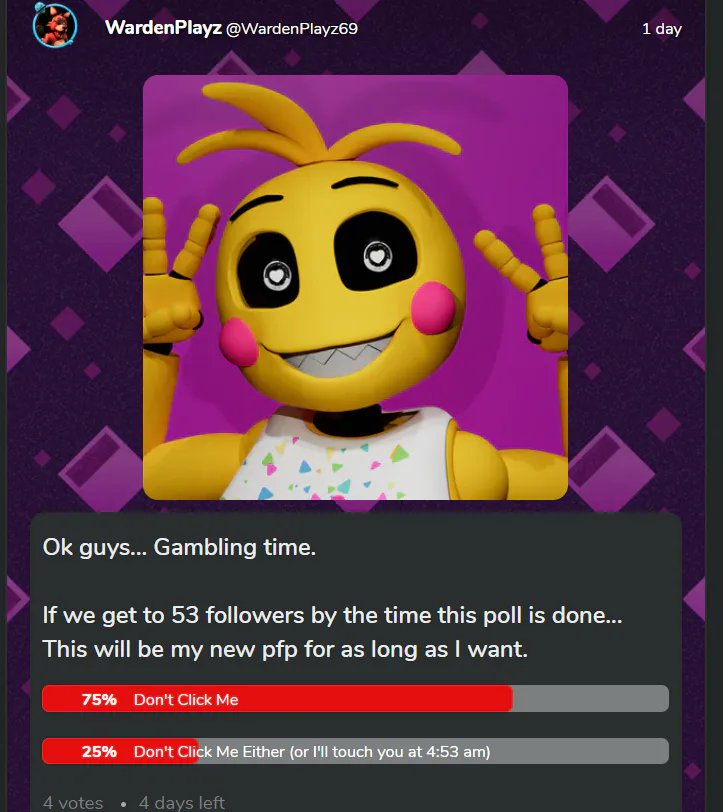Click the 25% result label
This screenshot has height=812, width=723.
(99, 751)
